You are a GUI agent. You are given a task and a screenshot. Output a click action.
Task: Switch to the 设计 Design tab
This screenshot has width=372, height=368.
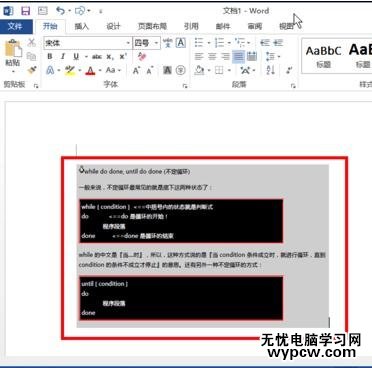[113, 26]
